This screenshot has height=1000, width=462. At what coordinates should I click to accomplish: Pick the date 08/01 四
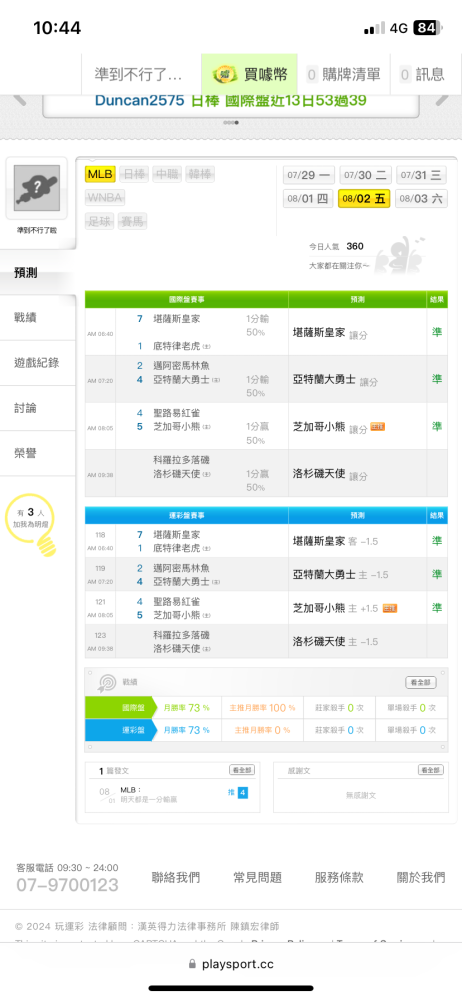308,198
